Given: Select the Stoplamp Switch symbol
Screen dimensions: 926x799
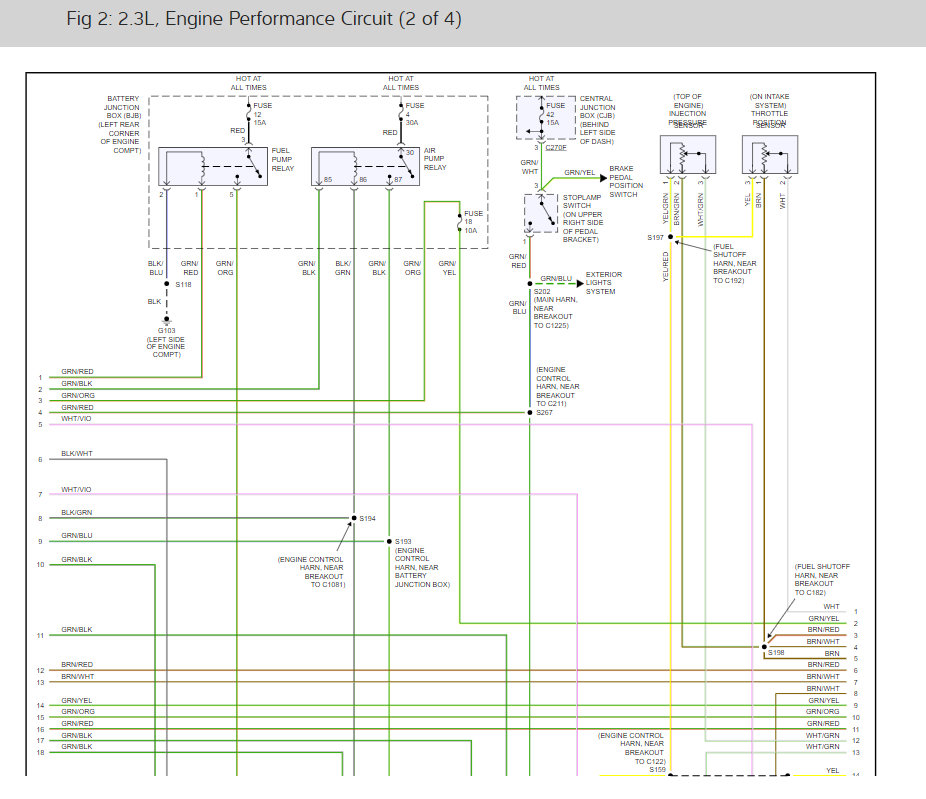Looking at the screenshot, I should click(541, 213).
